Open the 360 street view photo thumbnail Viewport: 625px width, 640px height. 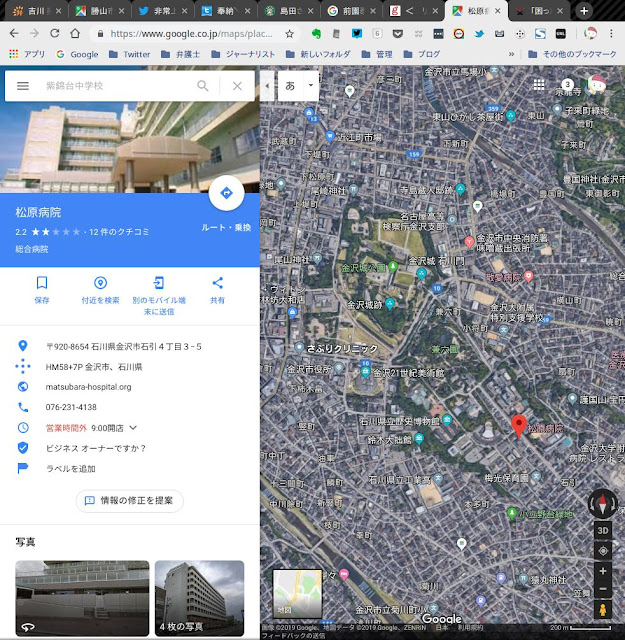[82, 598]
